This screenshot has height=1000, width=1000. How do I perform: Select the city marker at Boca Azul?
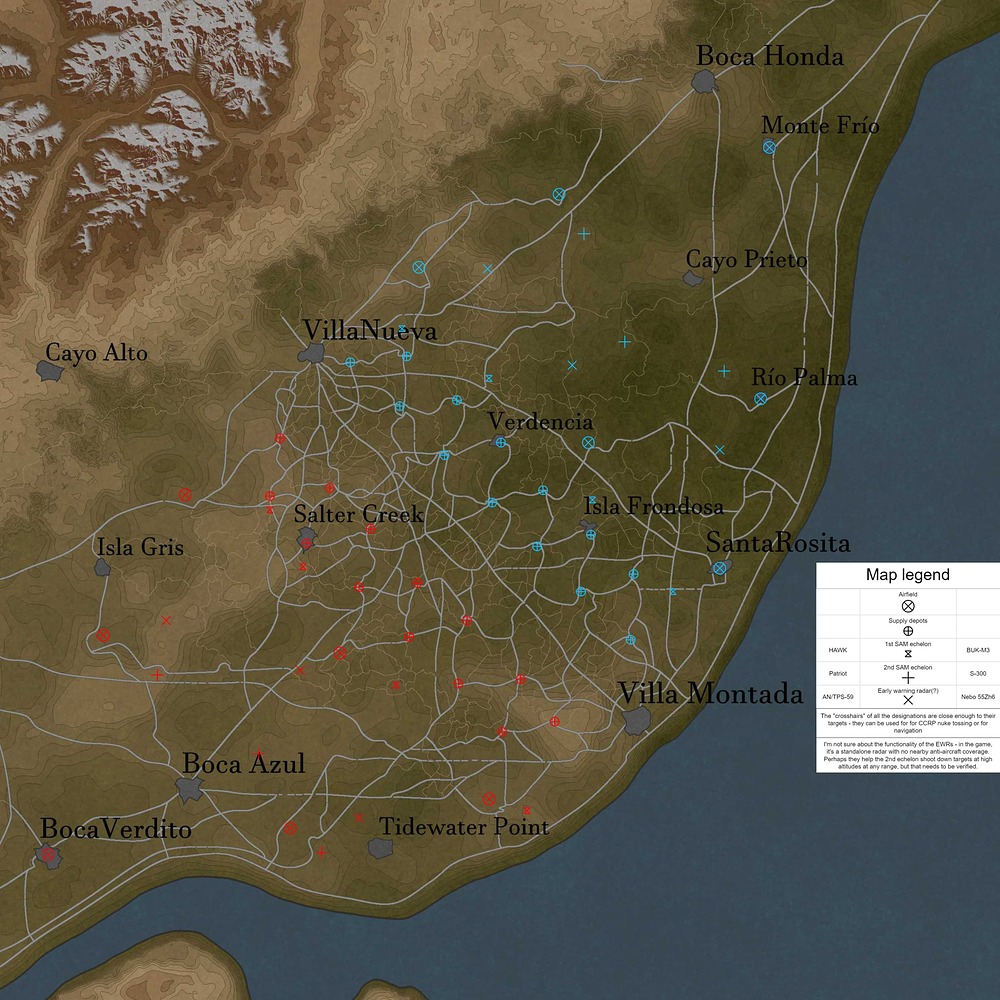(x=189, y=790)
